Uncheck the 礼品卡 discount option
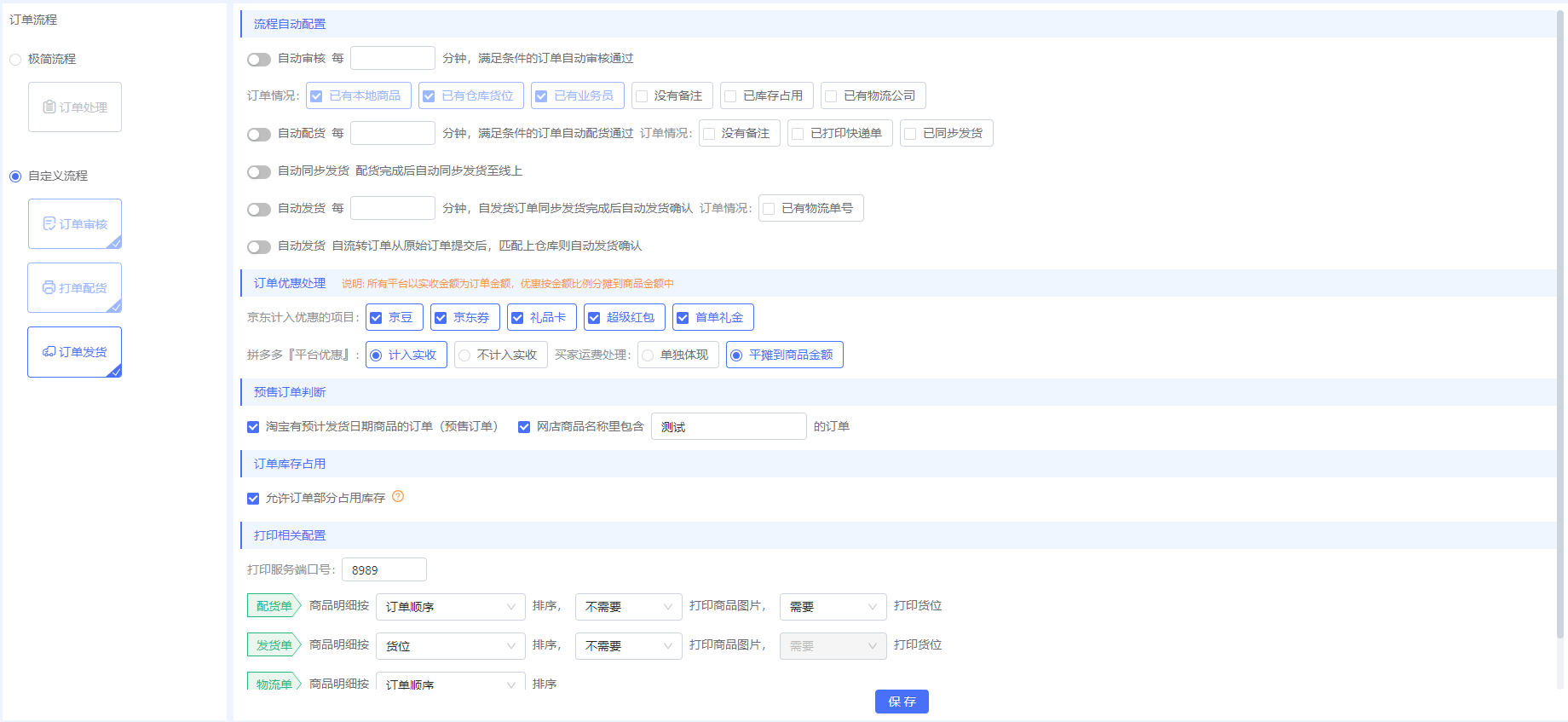The image size is (1568, 722). point(517,318)
